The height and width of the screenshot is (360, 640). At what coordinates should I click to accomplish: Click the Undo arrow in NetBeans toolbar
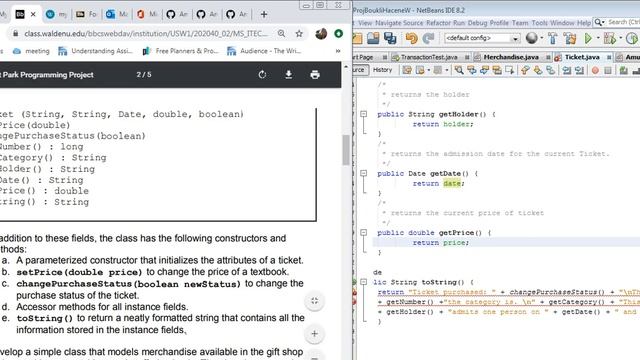click(411, 38)
